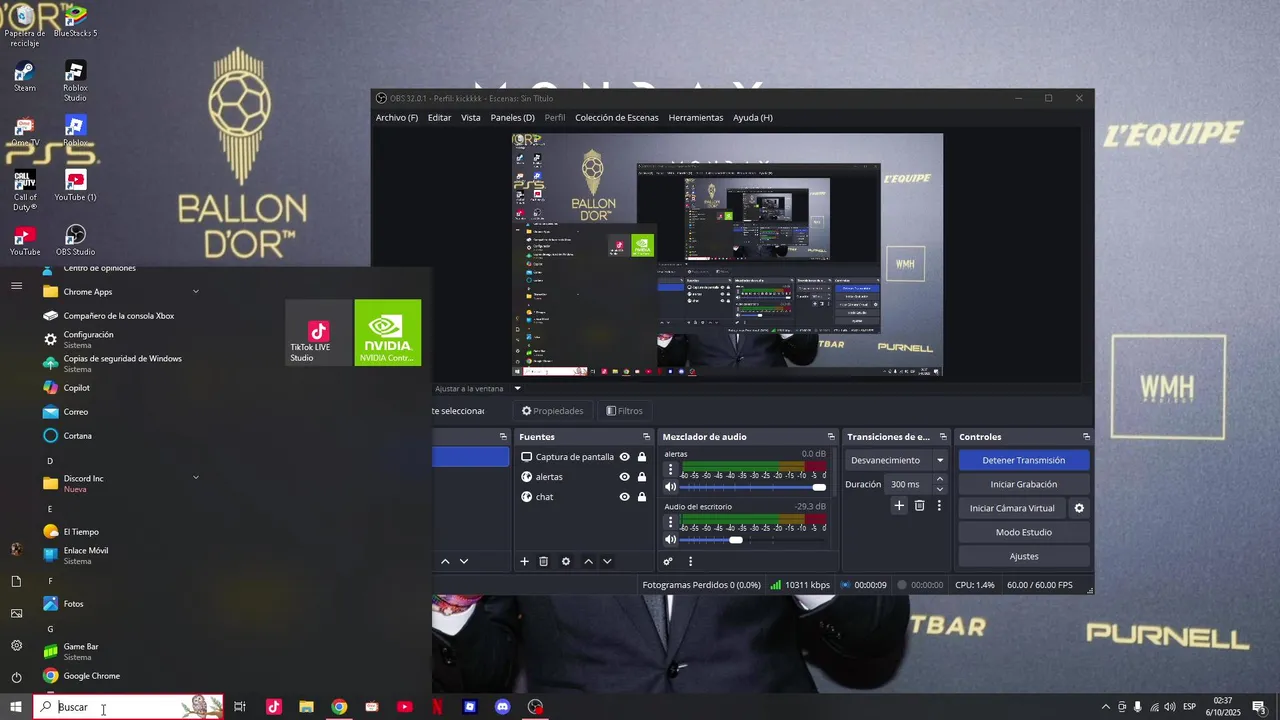The width and height of the screenshot is (1280, 720).
Task: Move source down arrow in Fuentes toolbar
Action: pyautogui.click(x=607, y=562)
